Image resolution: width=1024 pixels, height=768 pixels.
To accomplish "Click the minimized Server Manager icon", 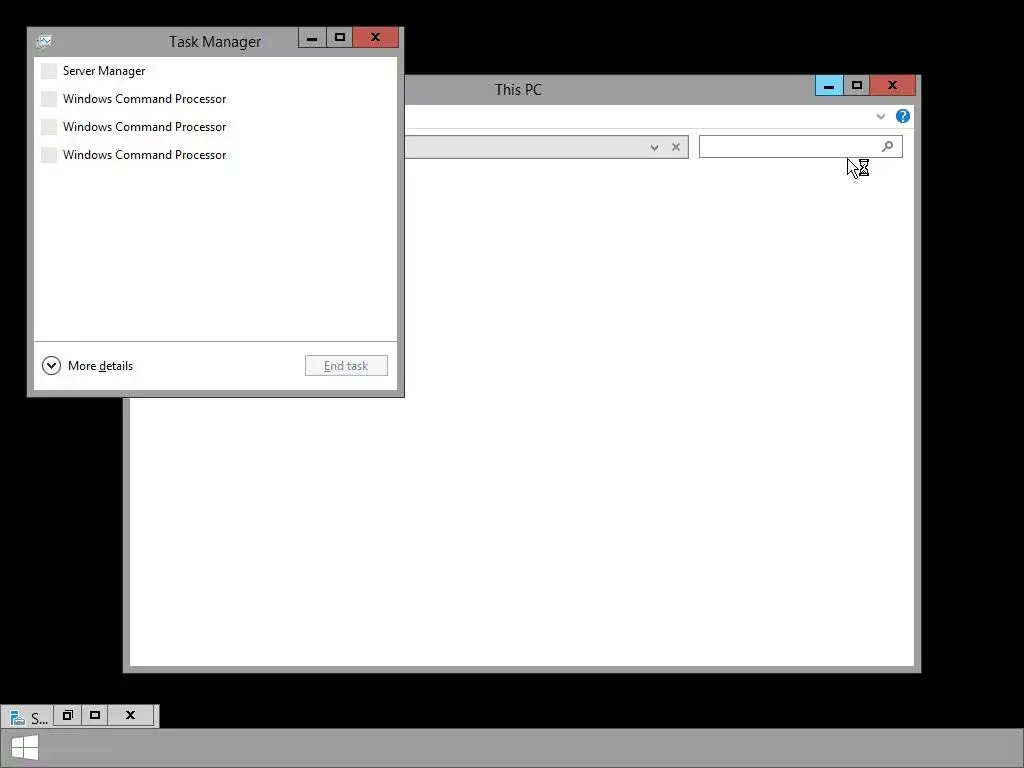I will [18, 718].
